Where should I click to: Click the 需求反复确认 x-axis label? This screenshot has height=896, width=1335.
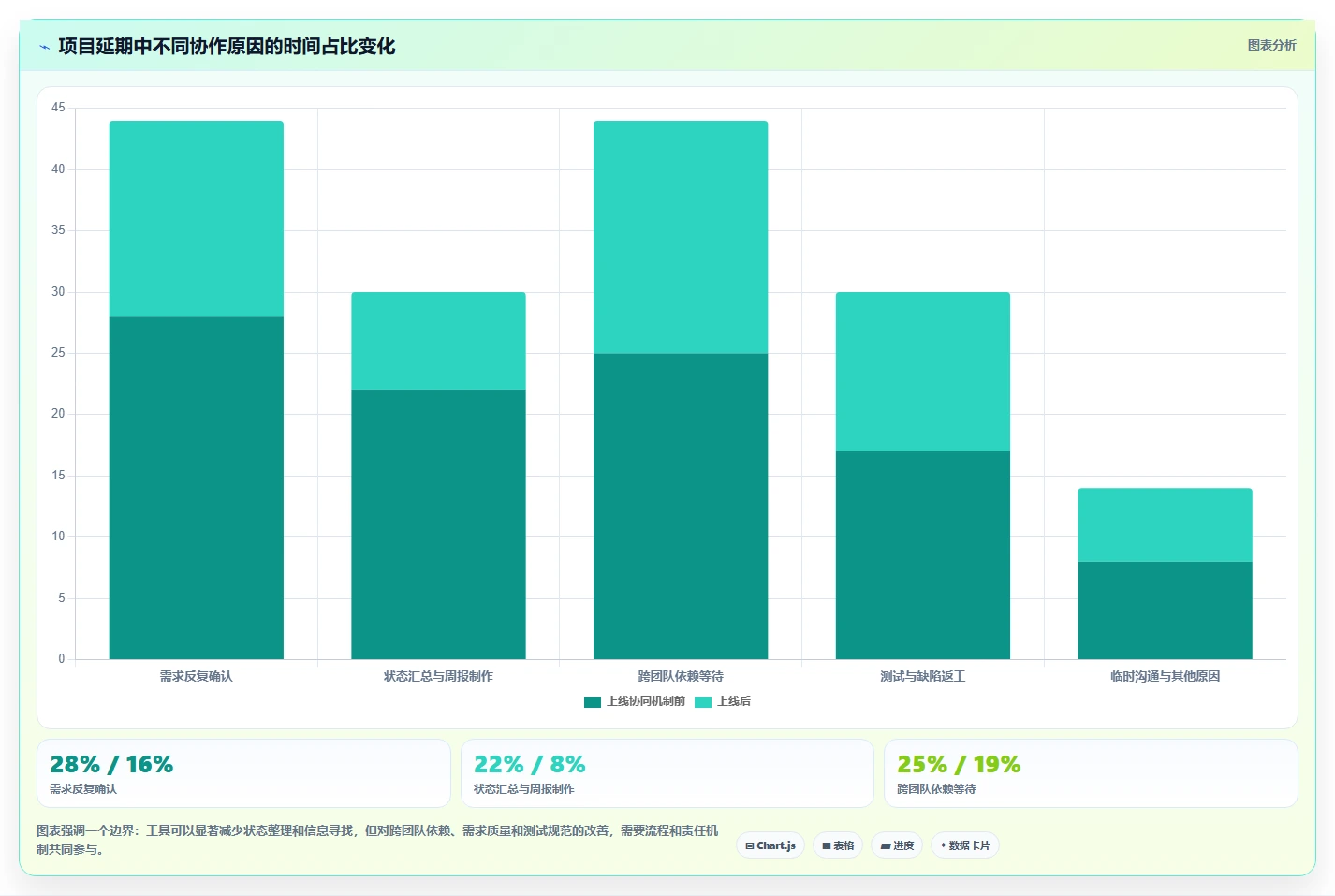pyautogui.click(x=197, y=676)
